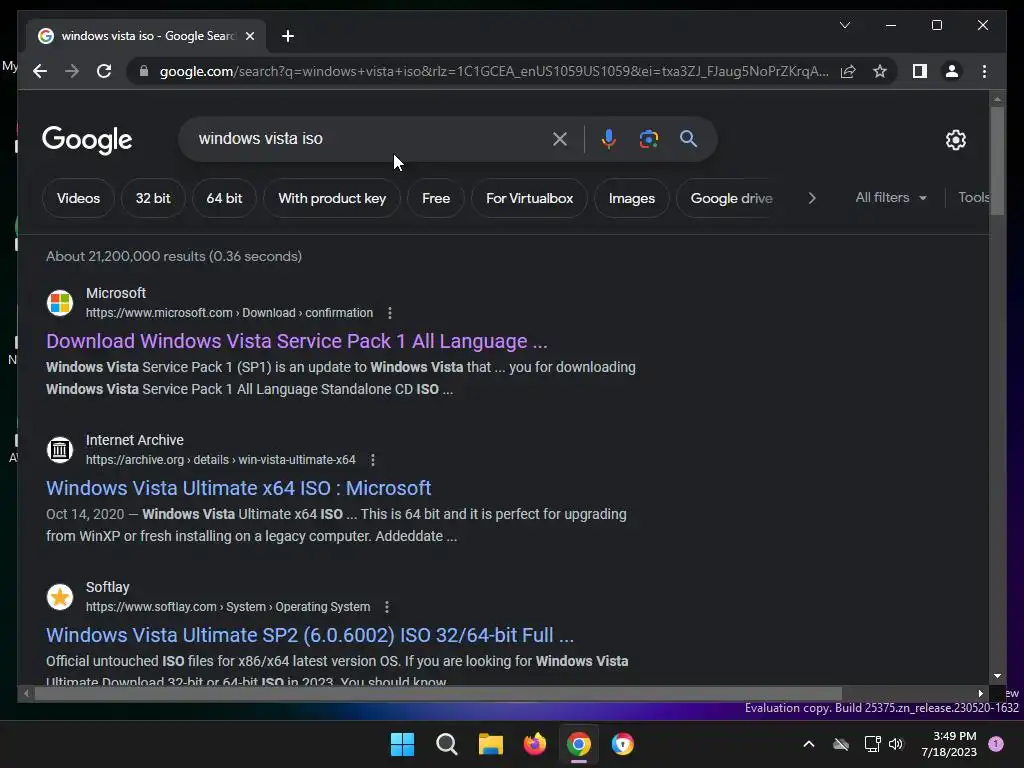Screen dimensions: 1024x768
Task: Open Download Windows Vista Service Pack 1 link
Action: [x=296, y=341]
